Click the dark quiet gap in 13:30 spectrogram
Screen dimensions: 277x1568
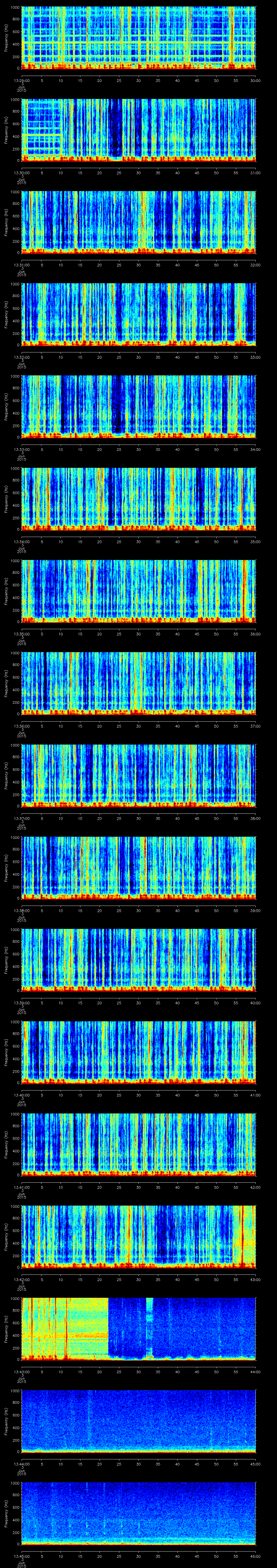pyautogui.click(x=116, y=128)
